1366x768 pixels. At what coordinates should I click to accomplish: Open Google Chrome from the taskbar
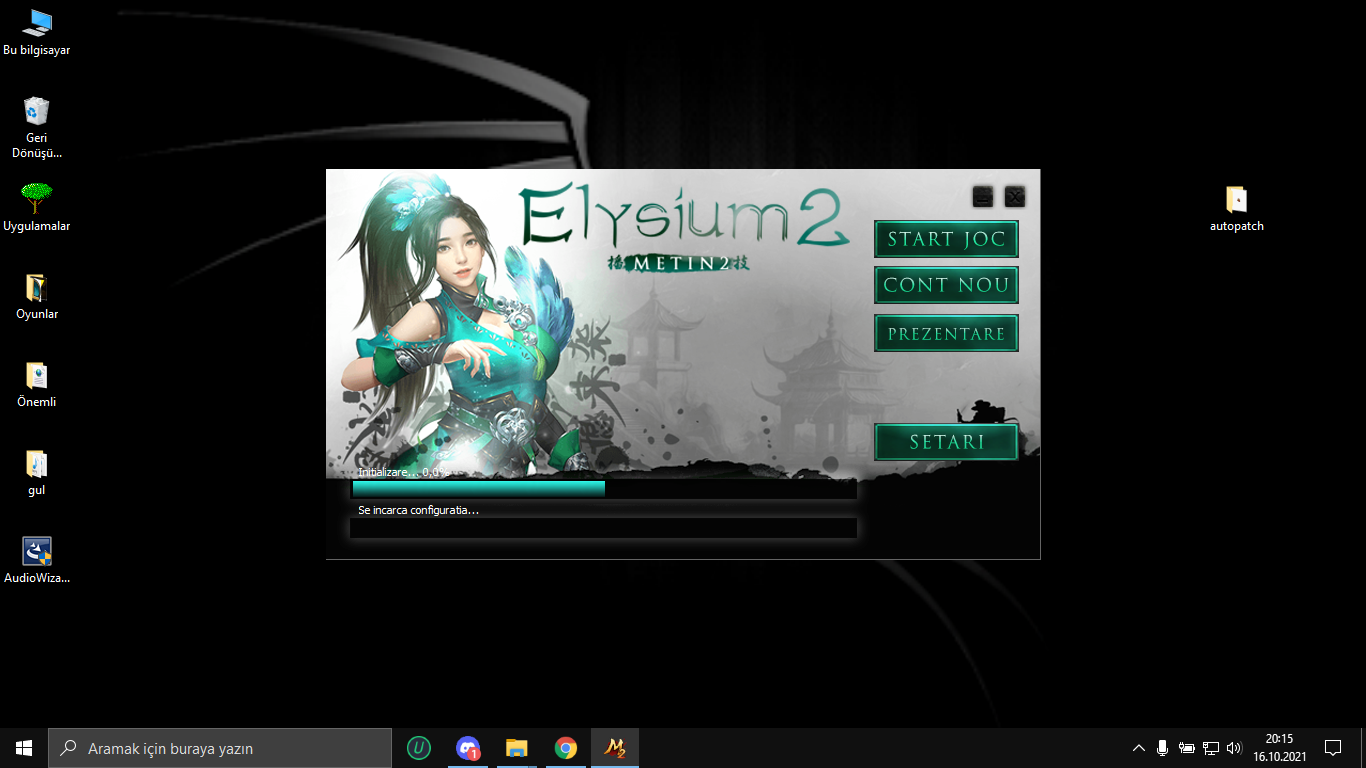point(566,748)
